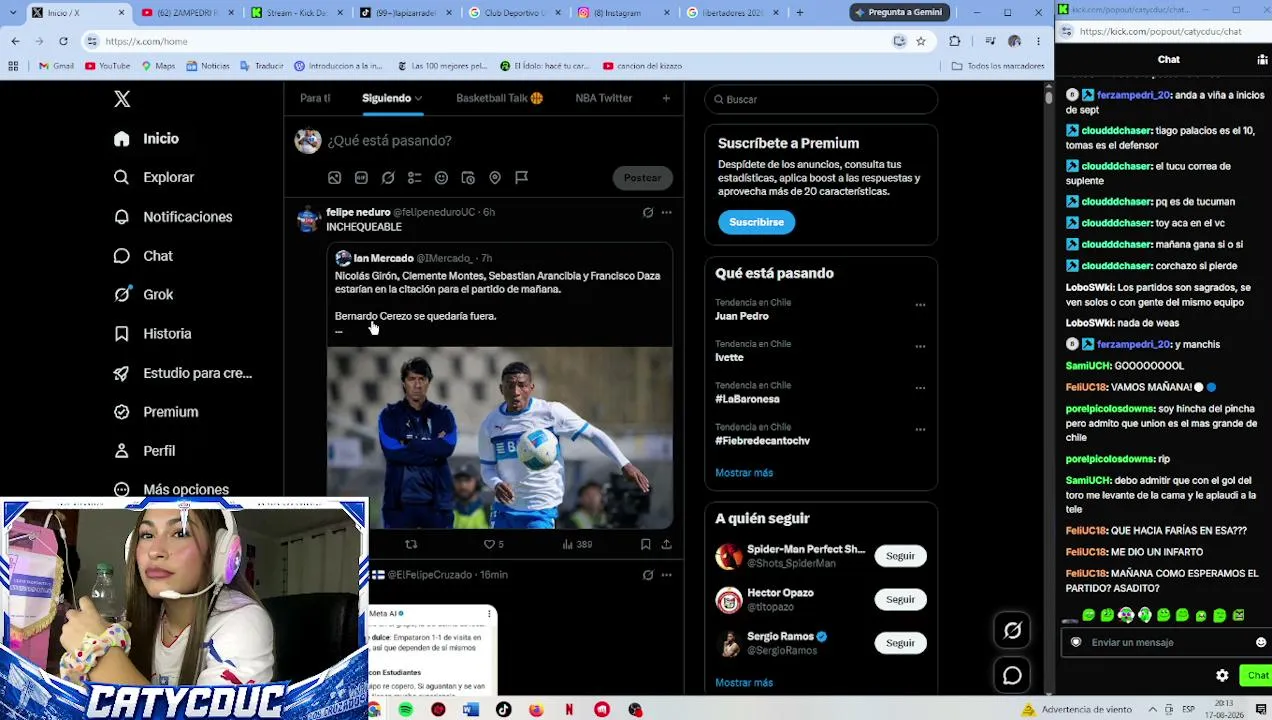Open Historia in X sidebar
The image size is (1272, 720).
point(152,334)
